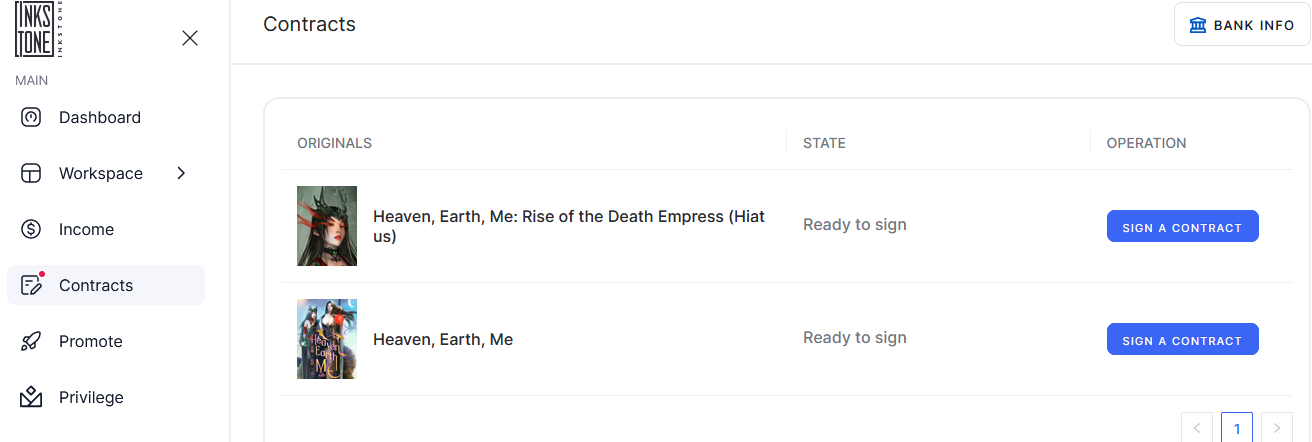Go to the previous page arrow
Viewport: 1312px width, 442px height.
(1197, 428)
